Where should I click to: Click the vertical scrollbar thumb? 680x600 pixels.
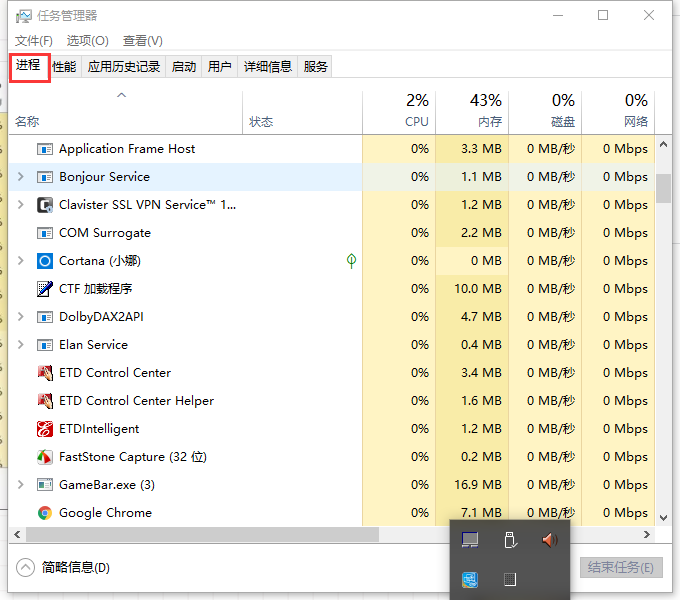tap(663, 188)
